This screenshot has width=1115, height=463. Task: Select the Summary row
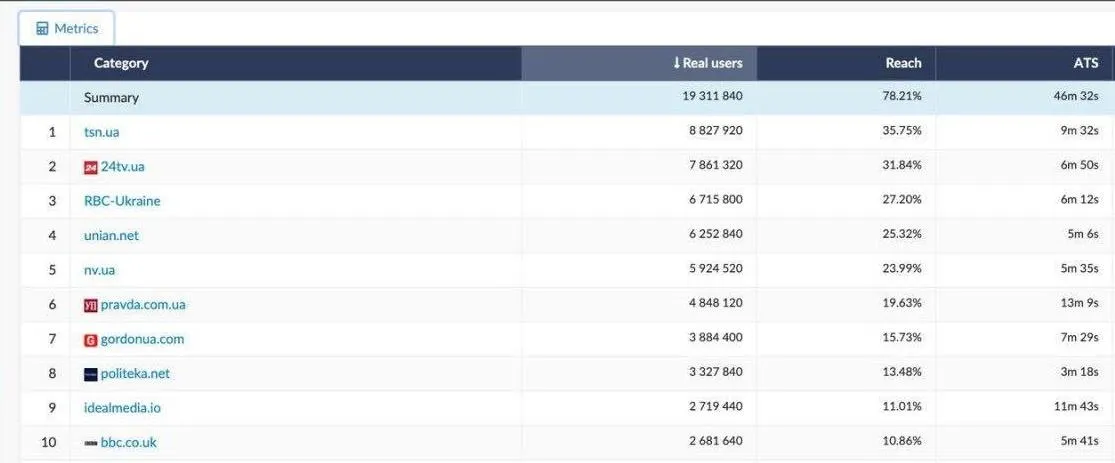click(x=111, y=98)
